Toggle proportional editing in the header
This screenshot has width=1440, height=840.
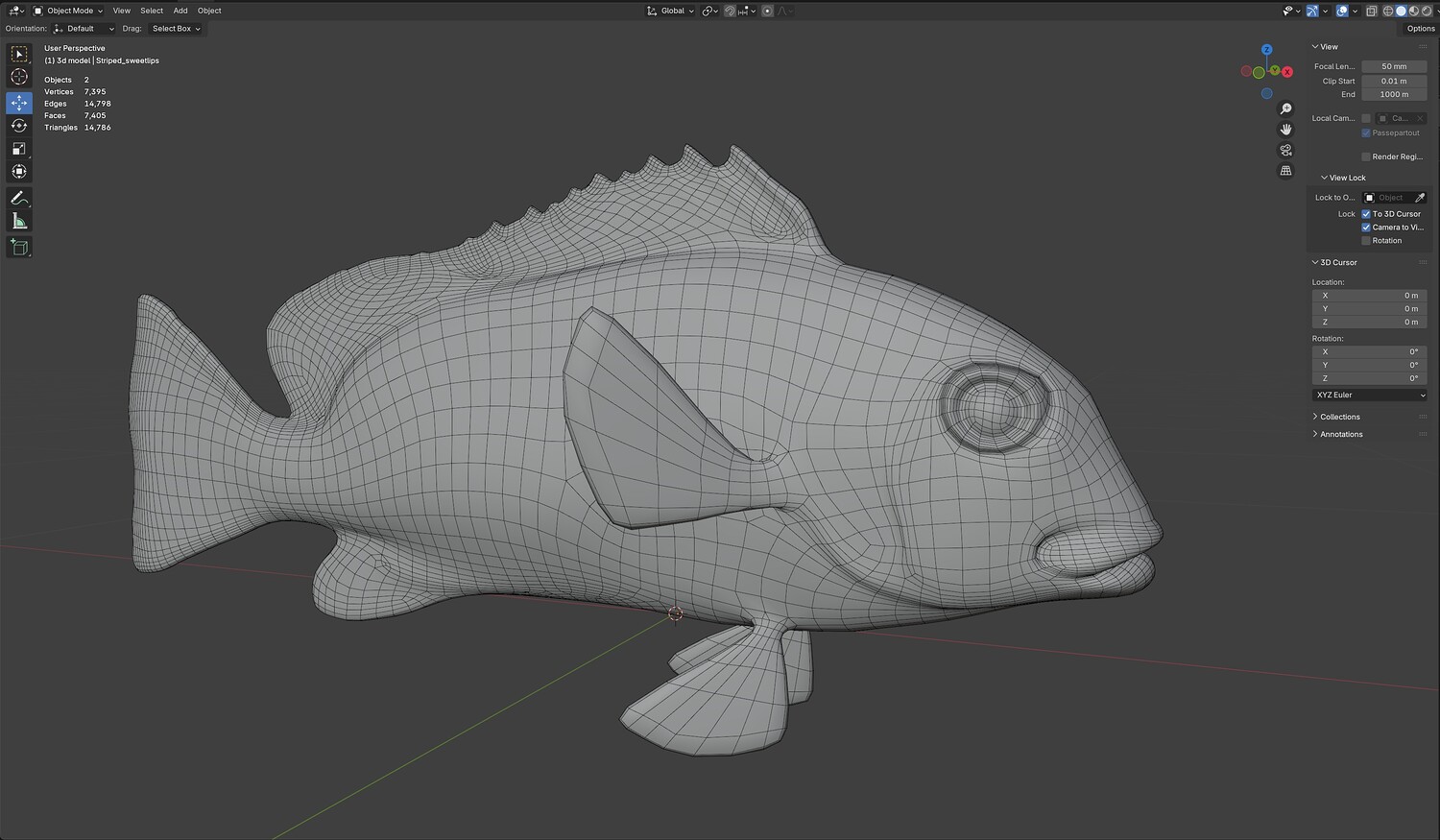pos(768,11)
